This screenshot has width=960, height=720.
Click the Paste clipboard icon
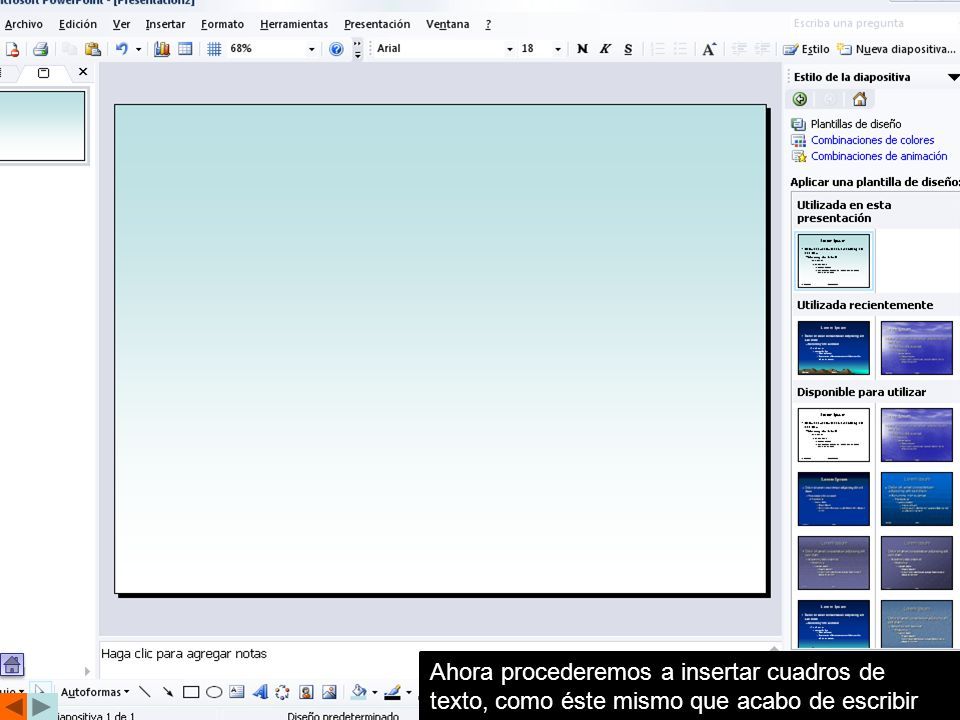(x=92, y=49)
